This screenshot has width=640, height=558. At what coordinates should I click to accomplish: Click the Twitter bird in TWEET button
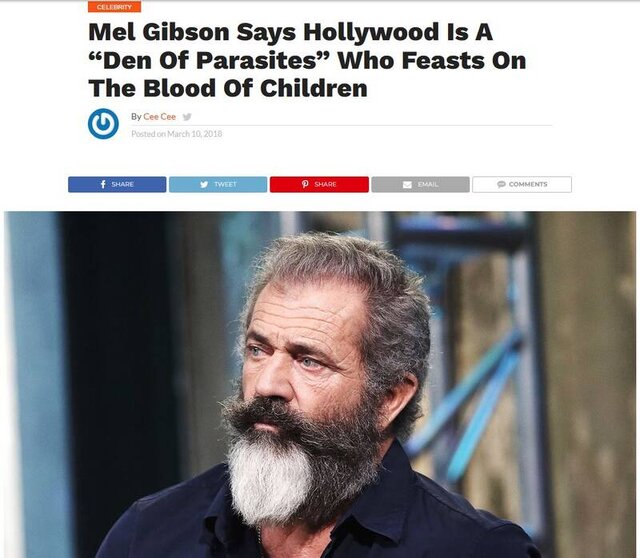pos(204,185)
